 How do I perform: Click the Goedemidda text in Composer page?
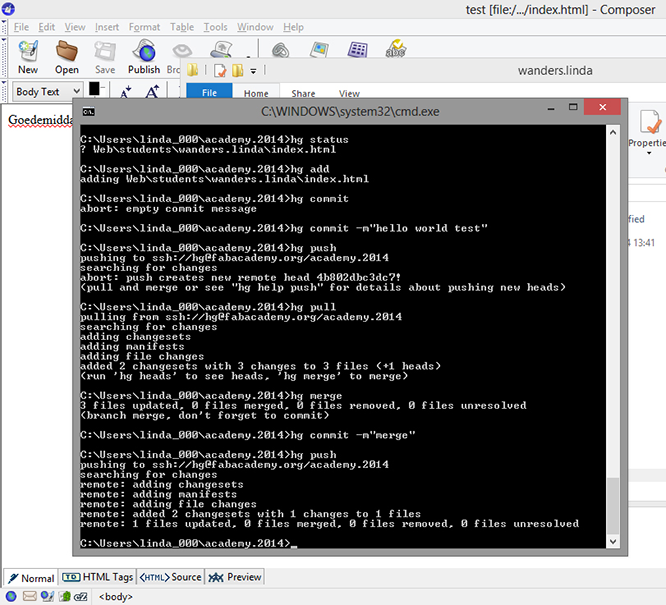(40, 120)
